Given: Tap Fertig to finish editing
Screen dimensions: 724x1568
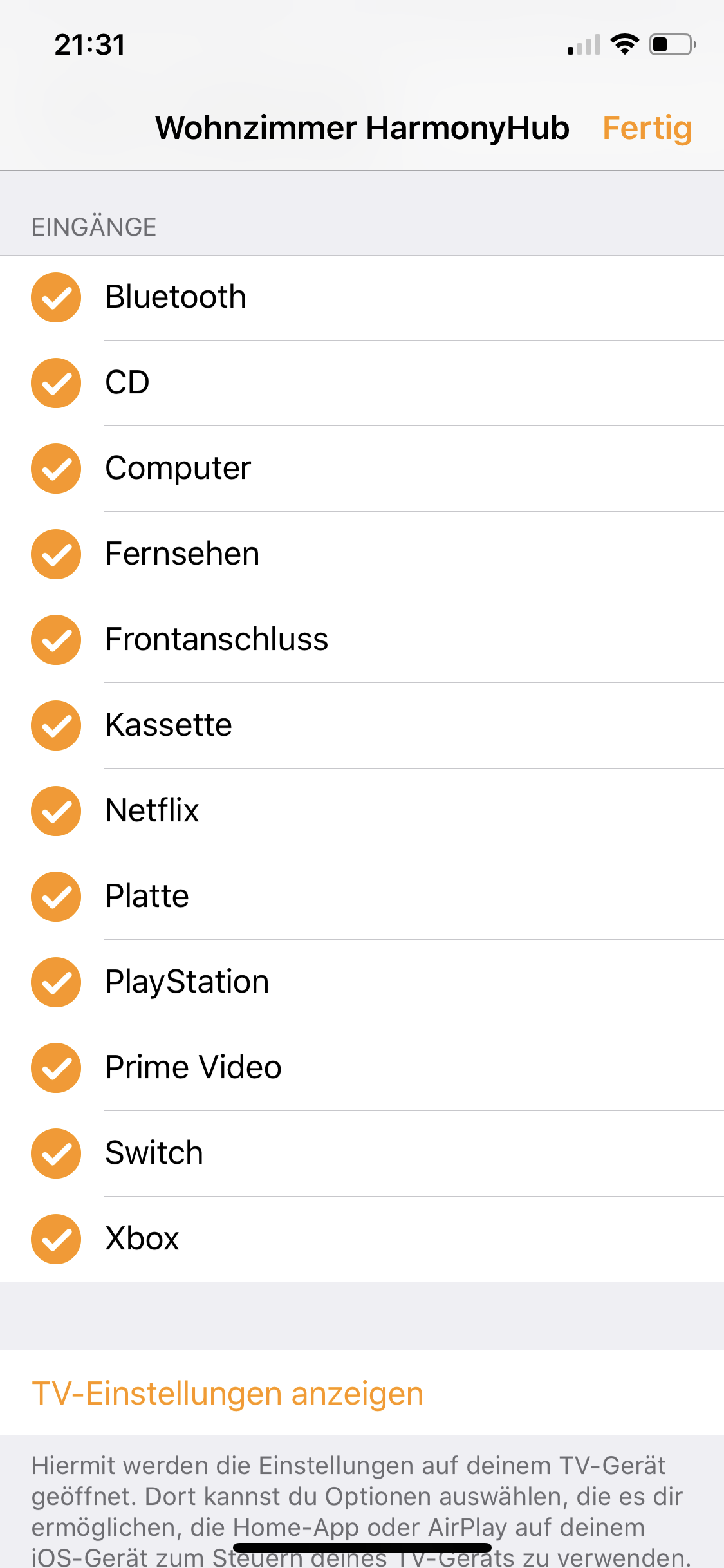Looking at the screenshot, I should point(647,129).
